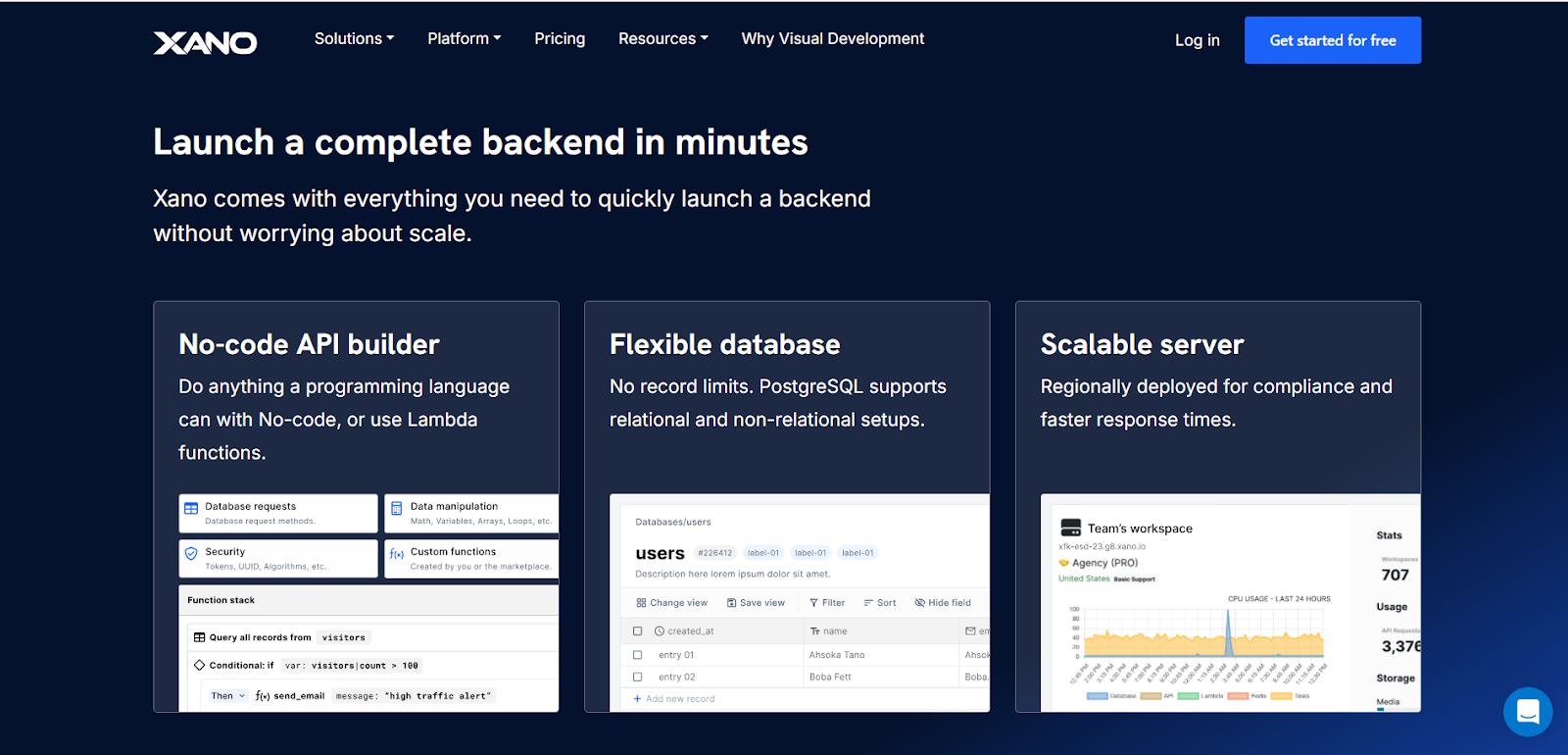
Task: Click the Redis legend swatch in chart
Action: (1239, 696)
